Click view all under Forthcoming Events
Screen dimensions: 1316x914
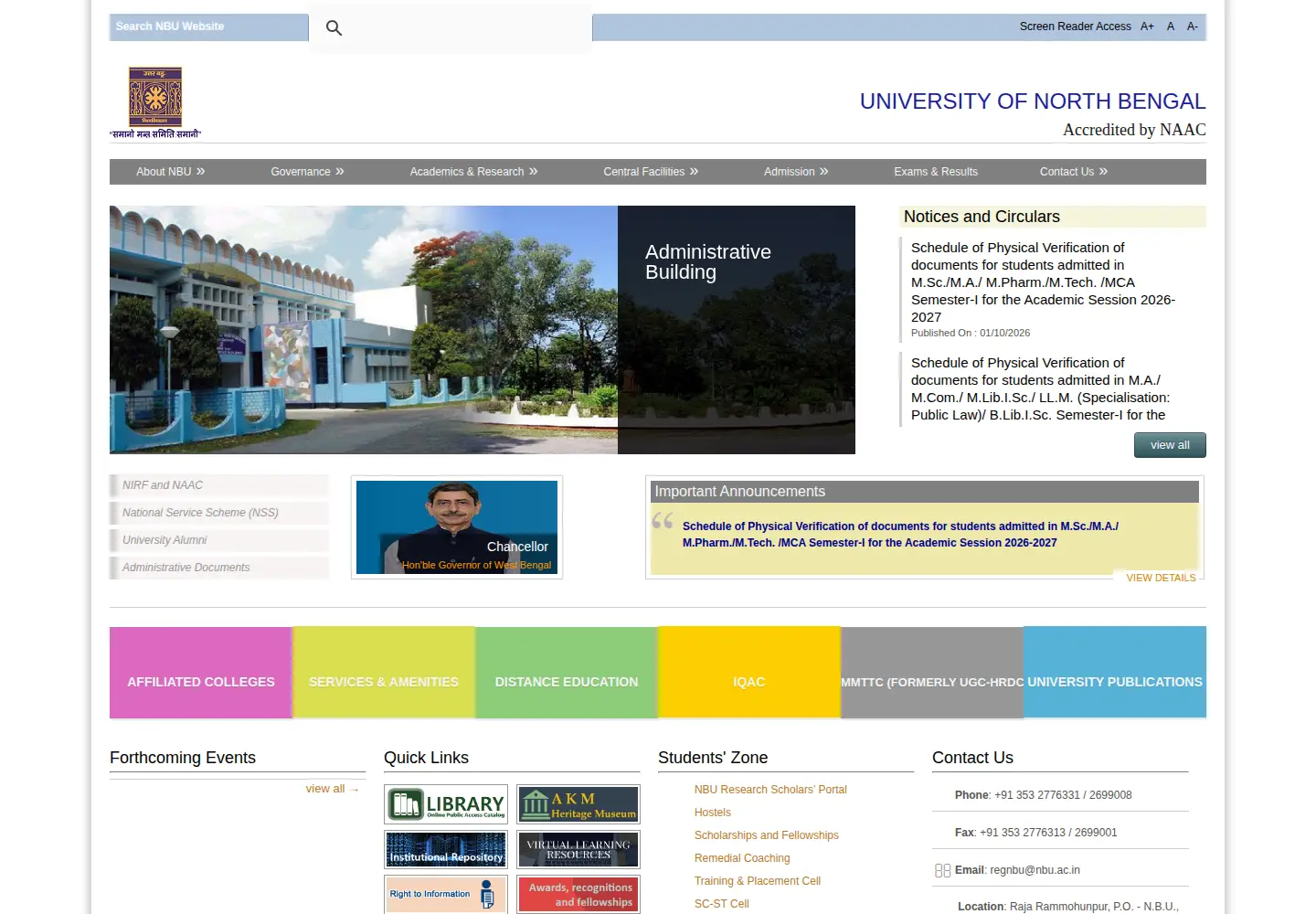(333, 789)
